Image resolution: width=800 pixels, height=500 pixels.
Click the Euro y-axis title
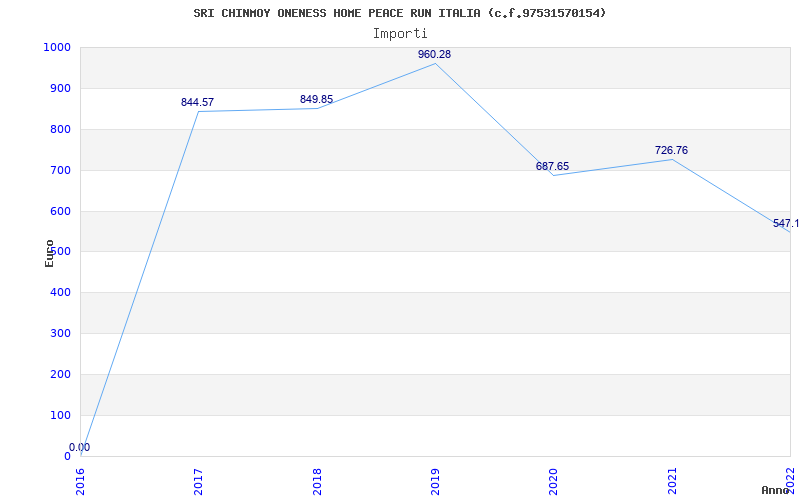[x=49, y=253]
